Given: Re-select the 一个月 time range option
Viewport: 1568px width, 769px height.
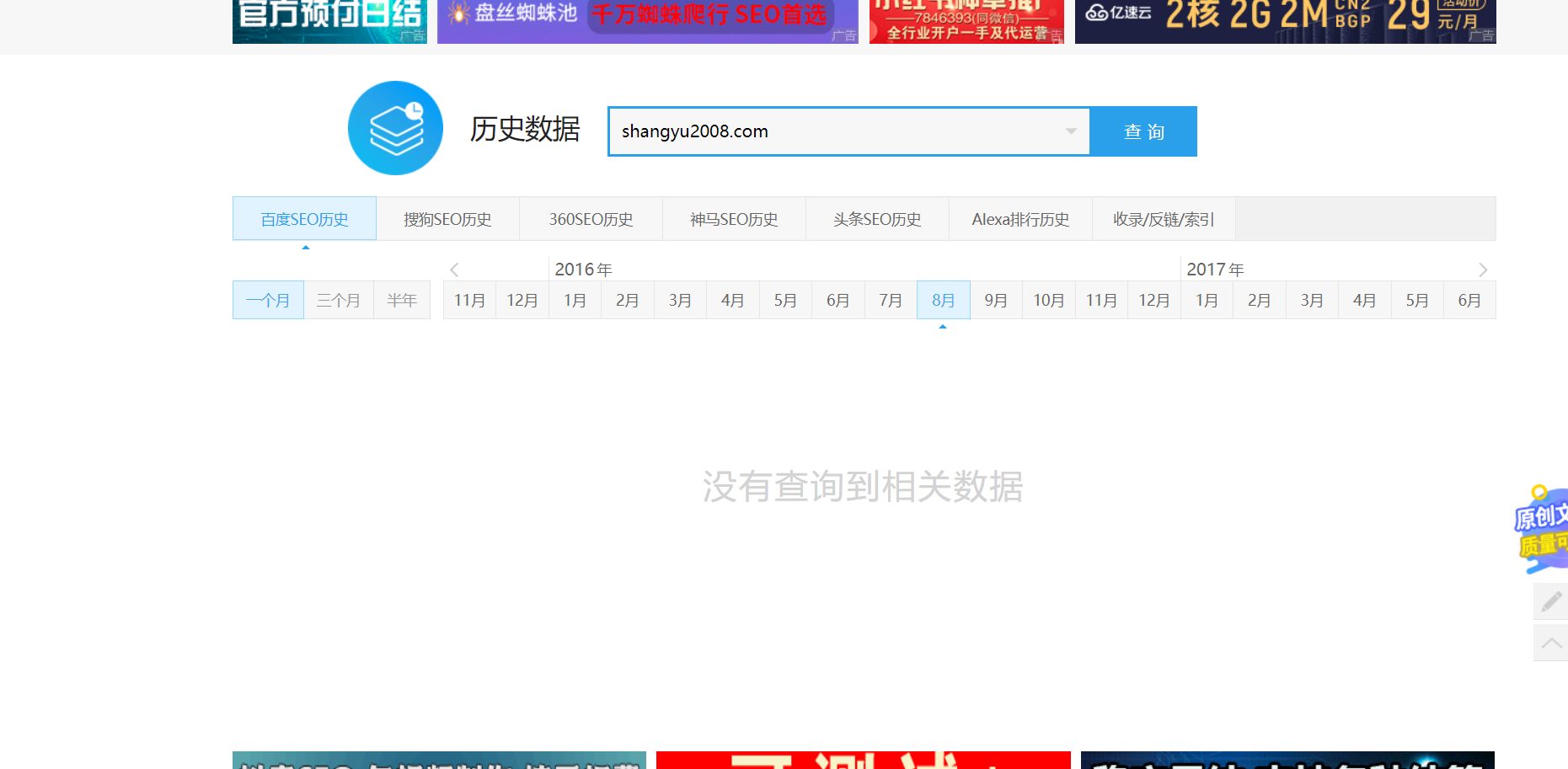Looking at the screenshot, I should point(268,299).
